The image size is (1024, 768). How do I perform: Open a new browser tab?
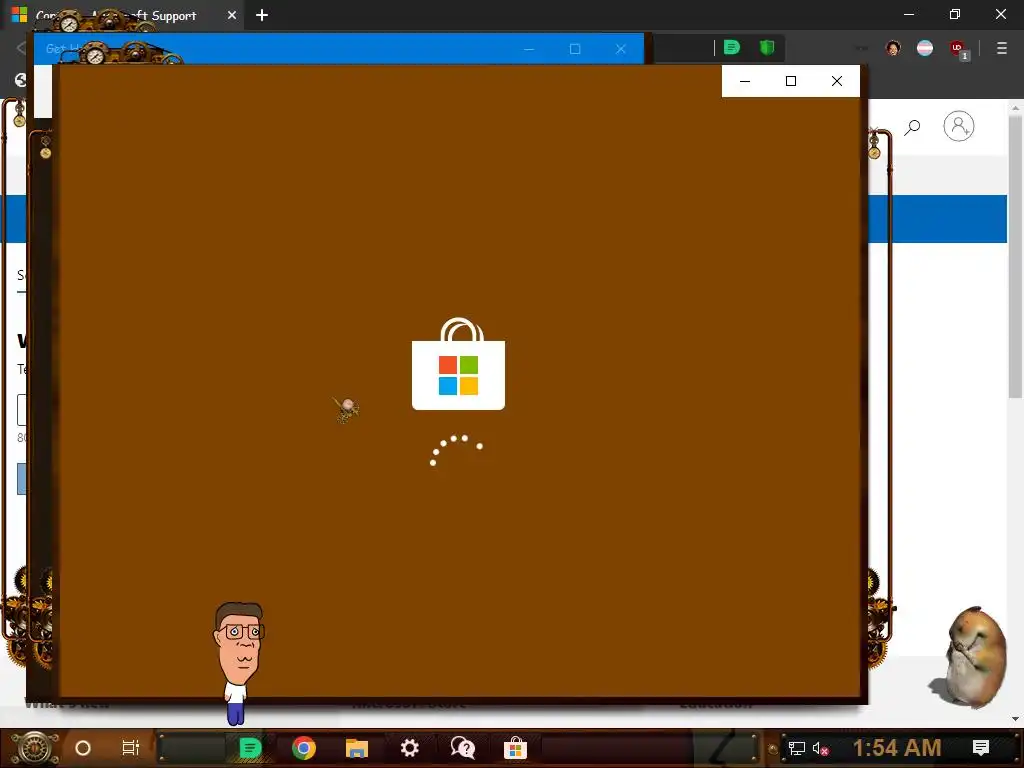(x=262, y=15)
